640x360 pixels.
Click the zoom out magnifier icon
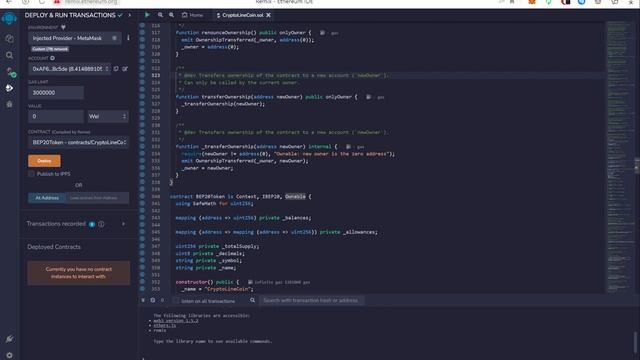pos(160,15)
